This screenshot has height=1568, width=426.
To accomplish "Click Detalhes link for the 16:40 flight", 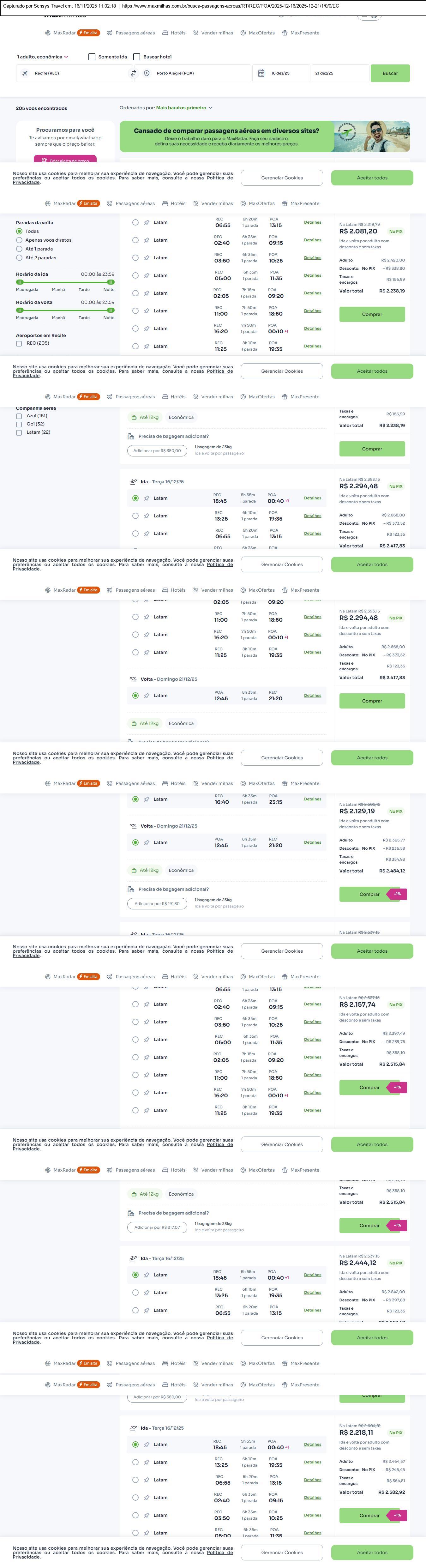I will click(312, 799).
